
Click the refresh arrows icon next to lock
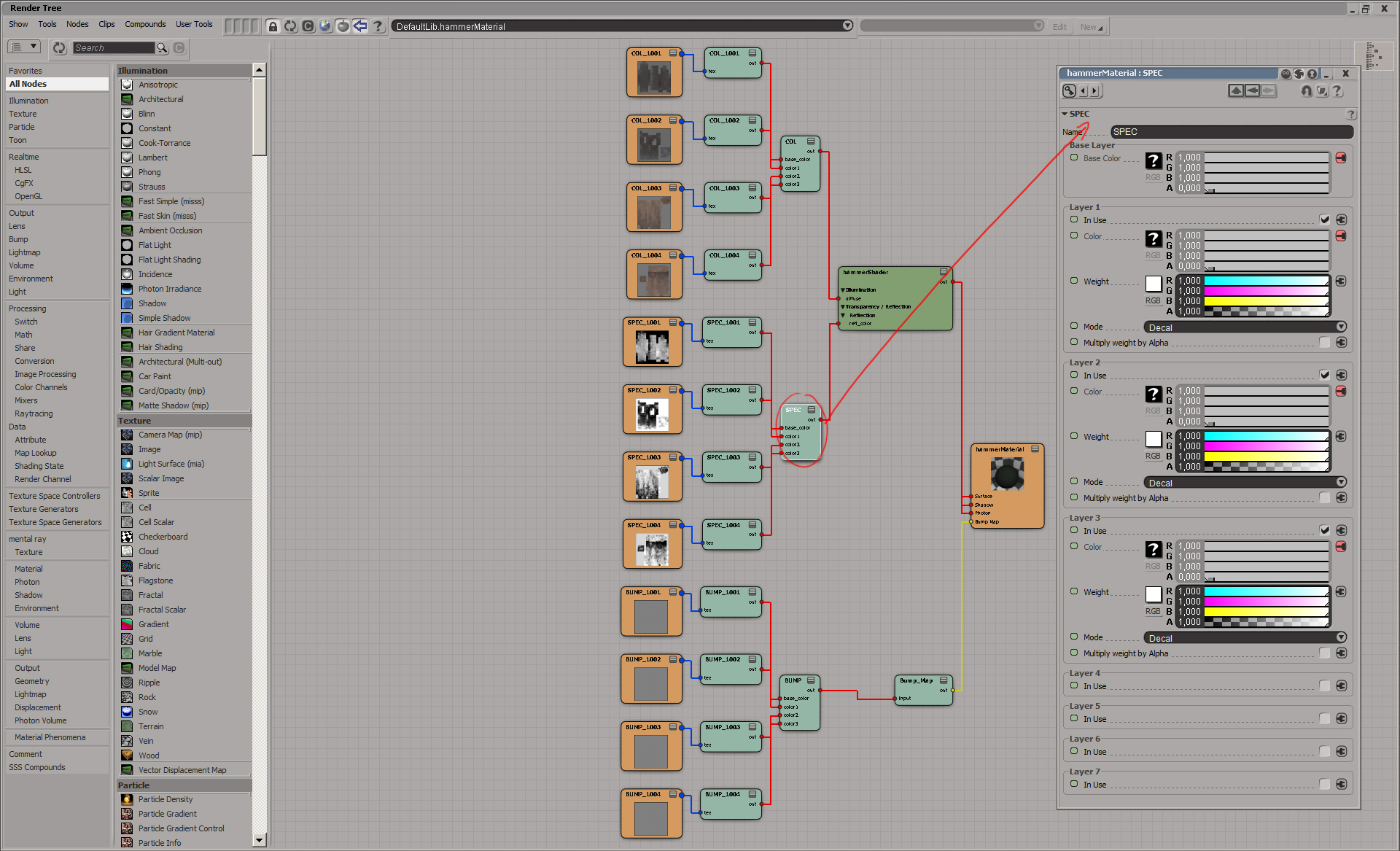pos(290,26)
